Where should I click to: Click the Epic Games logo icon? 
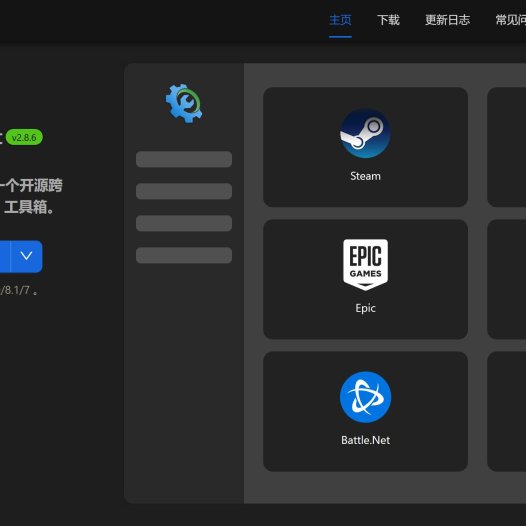coord(365,265)
